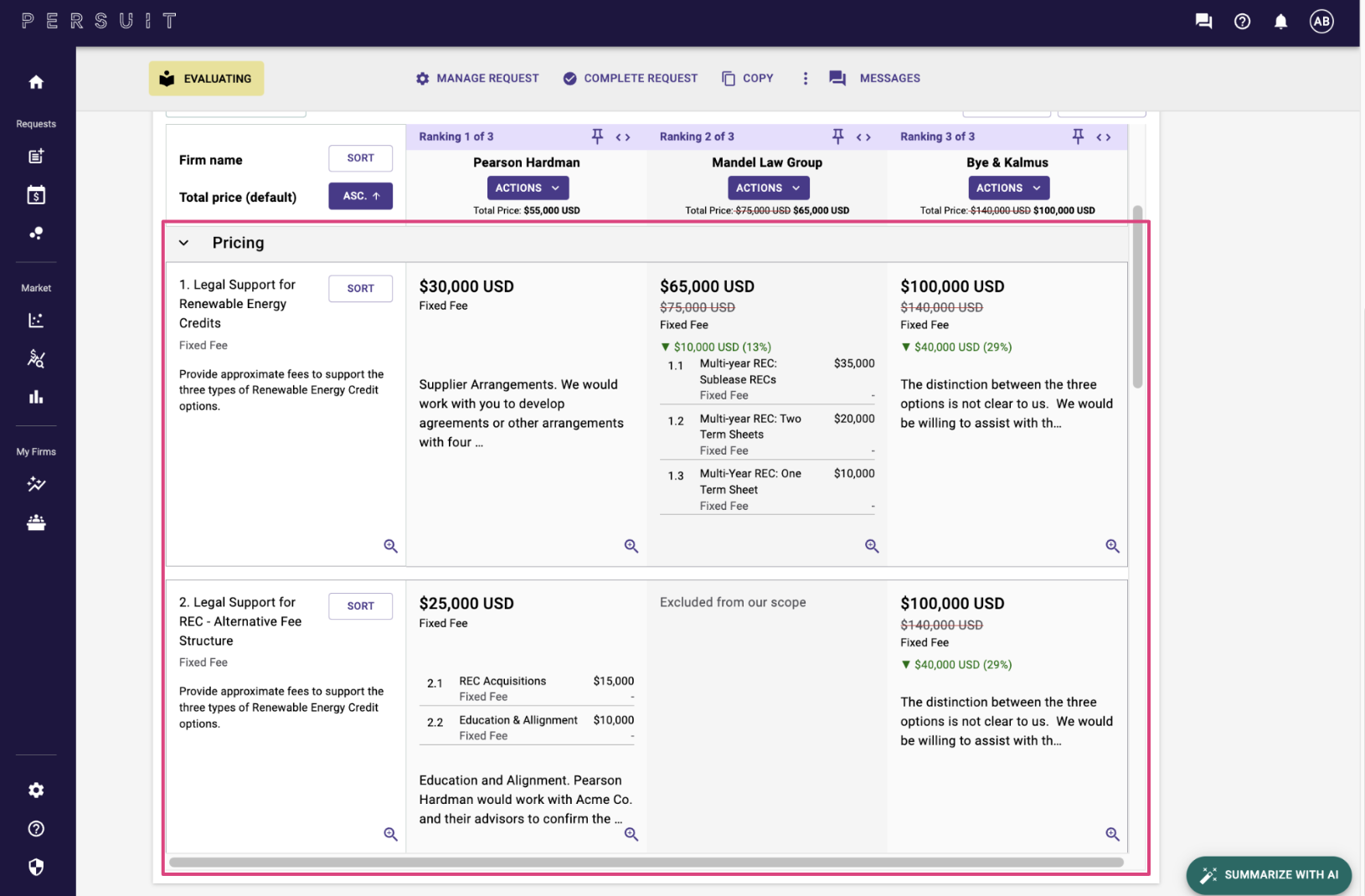The image size is (1365, 896).
Task: Pin the Ranking 3 of 3 column
Action: (1079, 136)
